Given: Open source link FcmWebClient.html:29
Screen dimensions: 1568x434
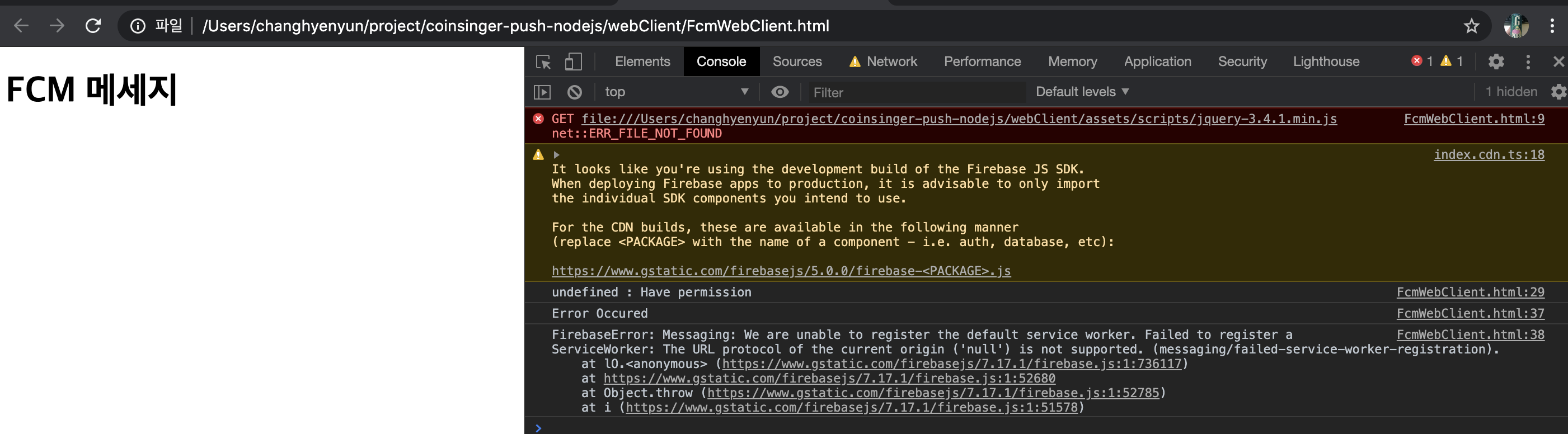Looking at the screenshot, I should (x=1470, y=292).
